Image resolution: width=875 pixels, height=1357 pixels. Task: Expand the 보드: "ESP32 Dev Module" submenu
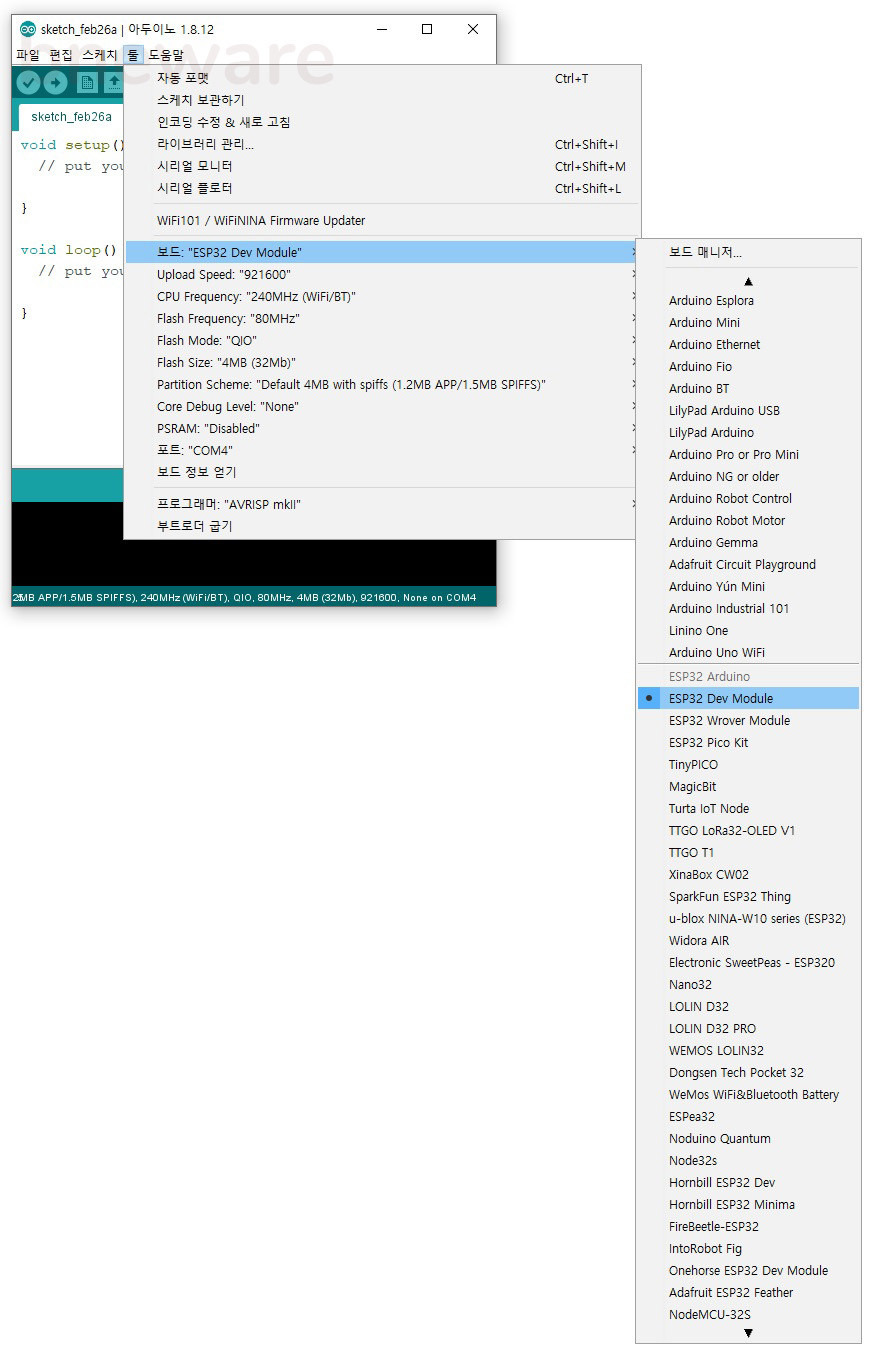click(382, 252)
